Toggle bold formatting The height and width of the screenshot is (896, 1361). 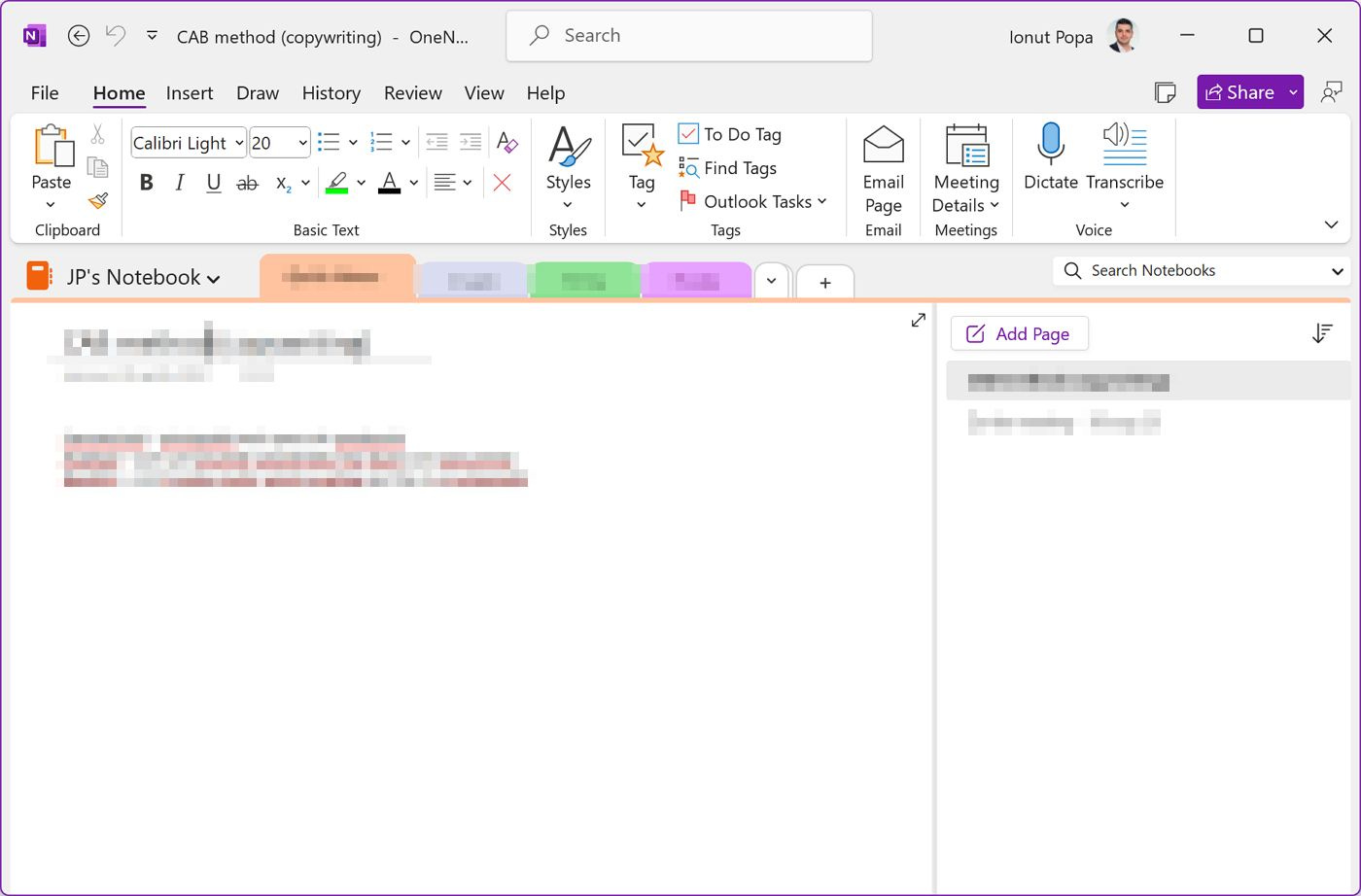(x=146, y=183)
